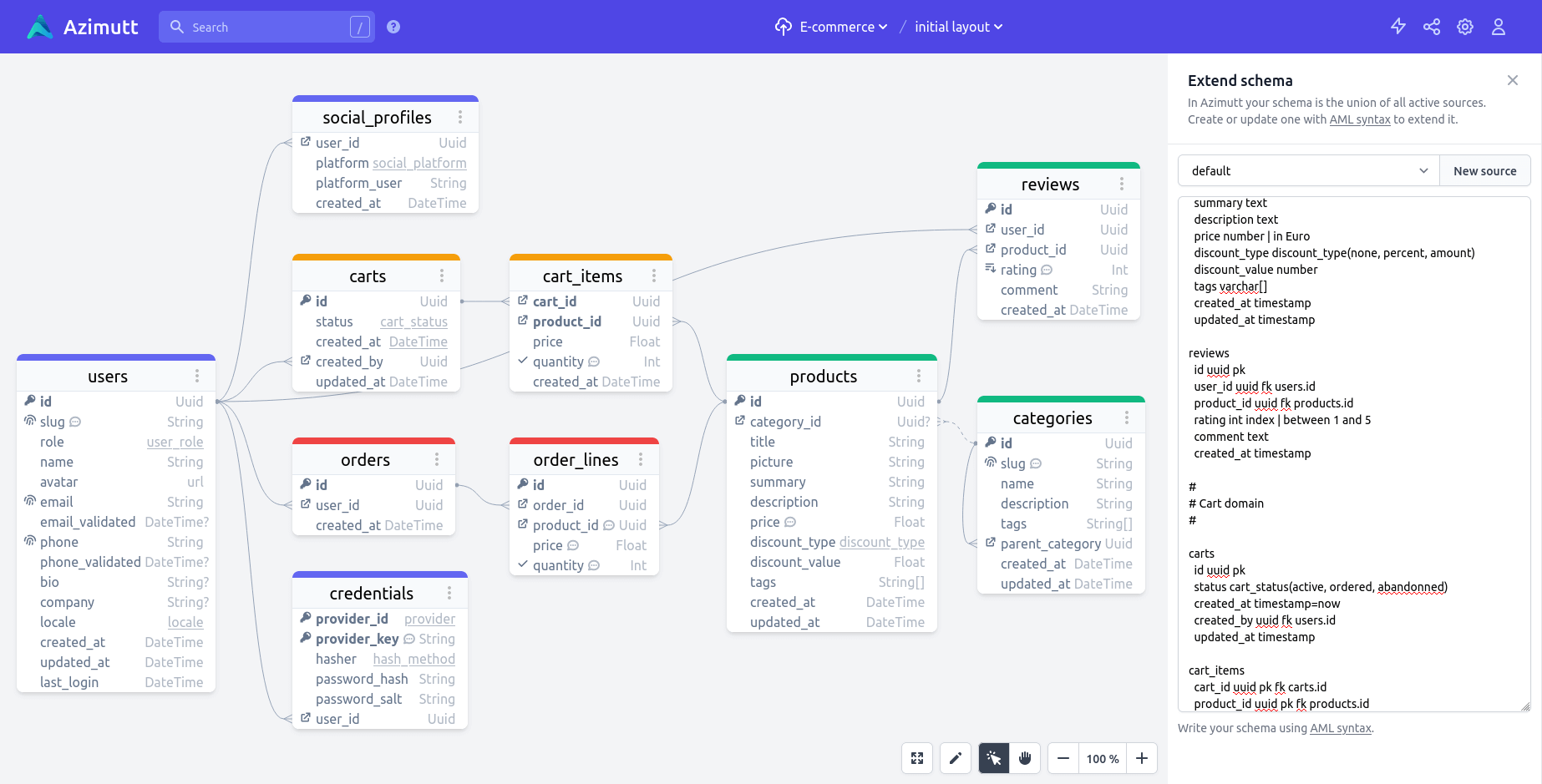
Task: Click the help question mark icon
Action: (393, 27)
